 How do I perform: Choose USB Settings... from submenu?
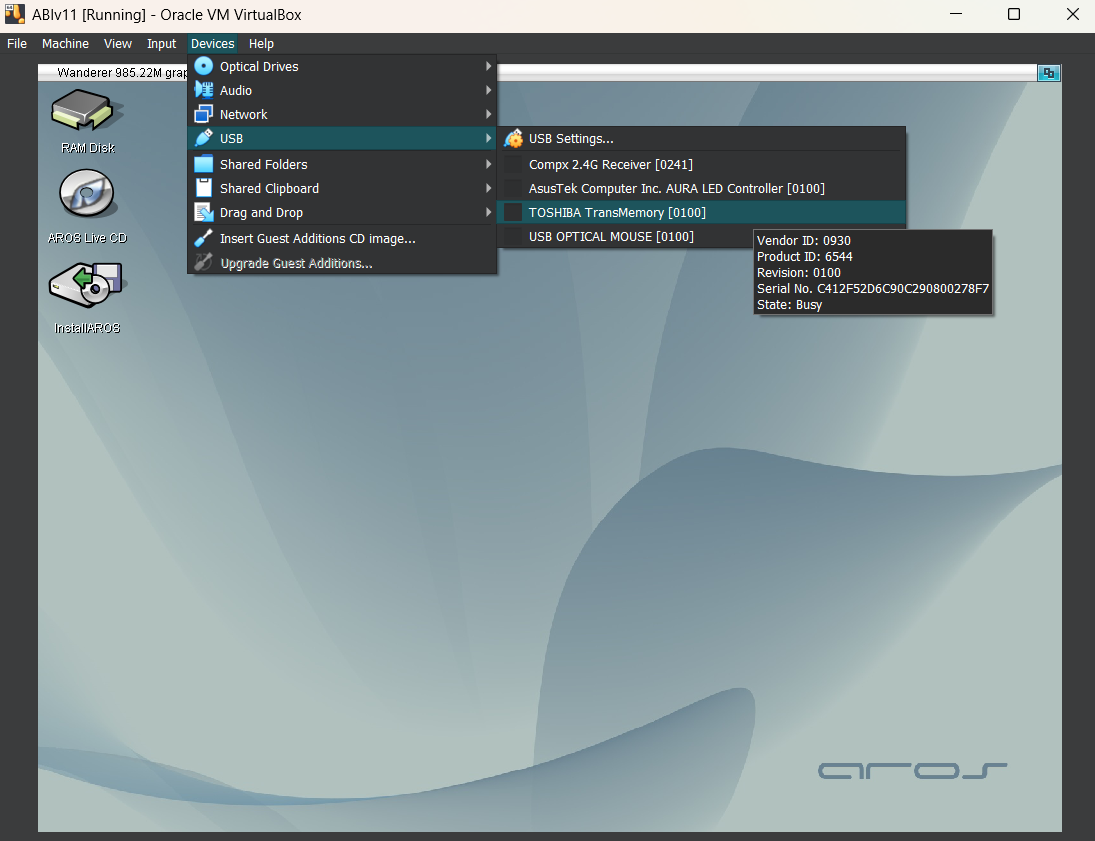[x=701, y=138]
